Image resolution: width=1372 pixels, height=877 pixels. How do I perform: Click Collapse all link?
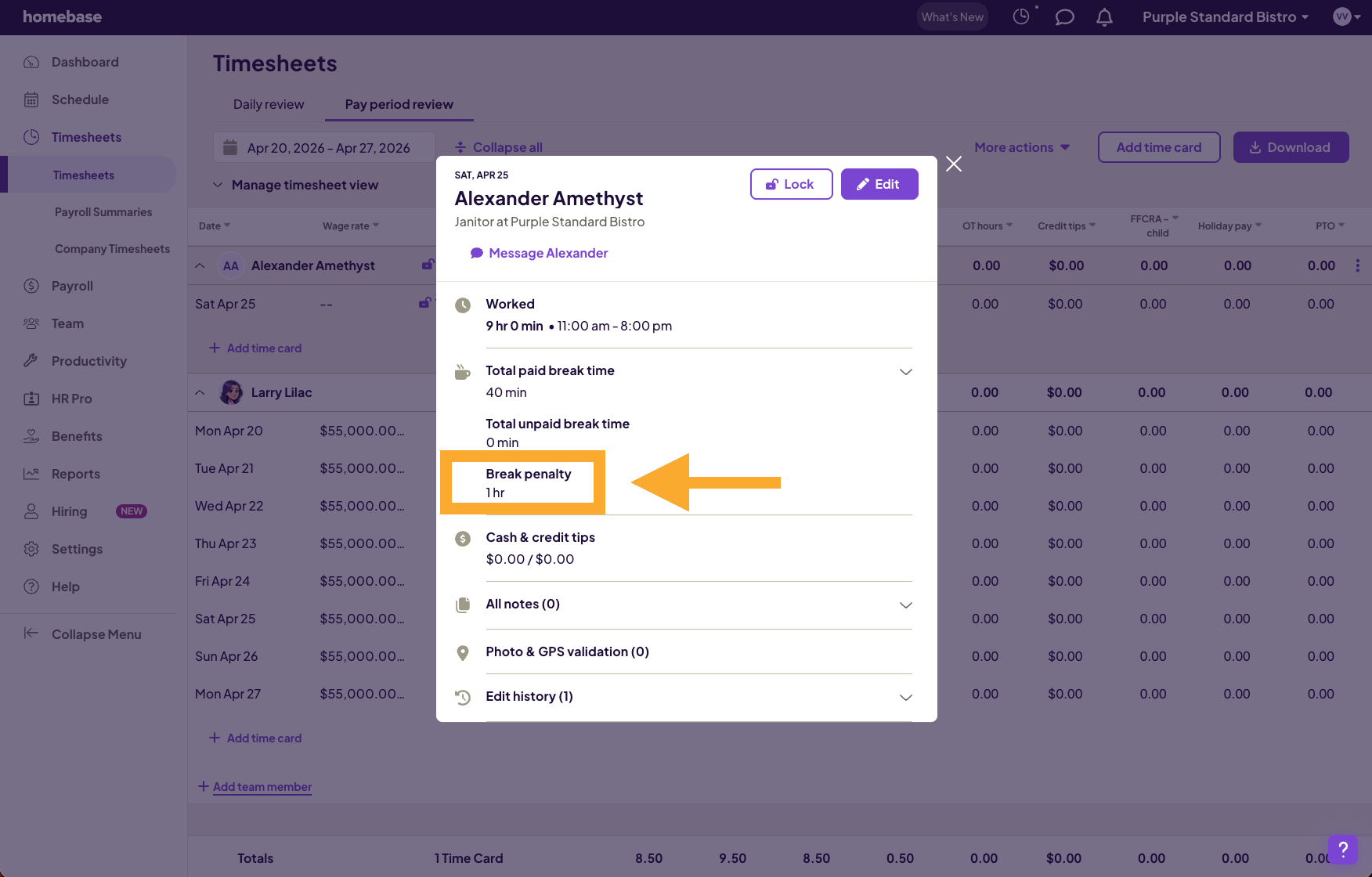[x=499, y=147]
